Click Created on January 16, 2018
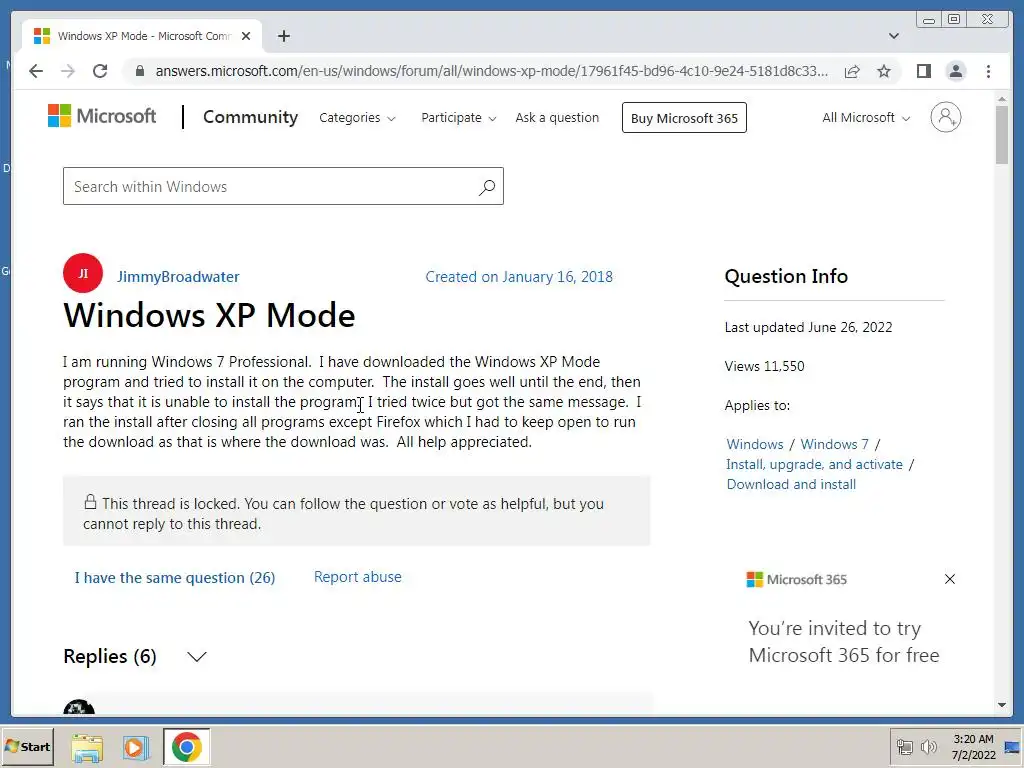1024x768 pixels. coord(519,277)
